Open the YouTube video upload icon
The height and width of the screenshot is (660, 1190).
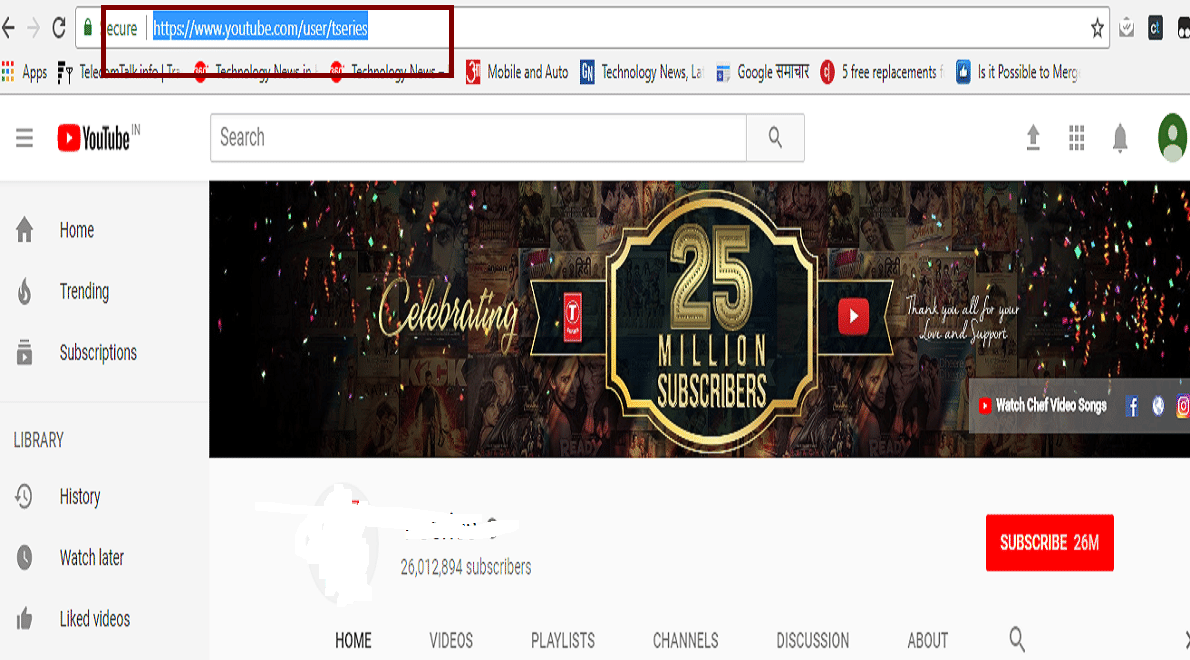coord(1033,138)
